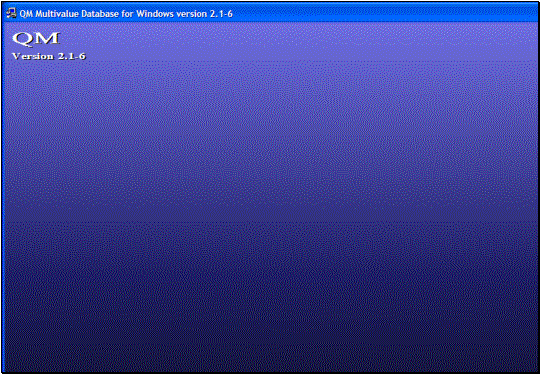Click the '2.1-6' number below the QM logo

point(72,56)
